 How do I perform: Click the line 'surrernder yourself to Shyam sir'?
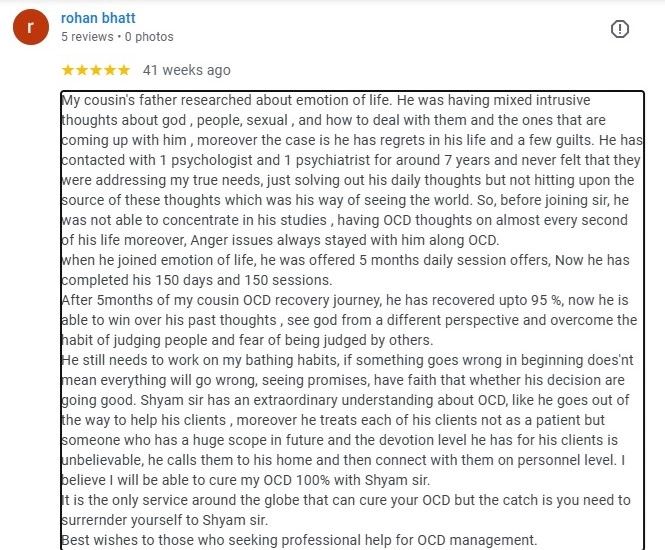click(165, 520)
